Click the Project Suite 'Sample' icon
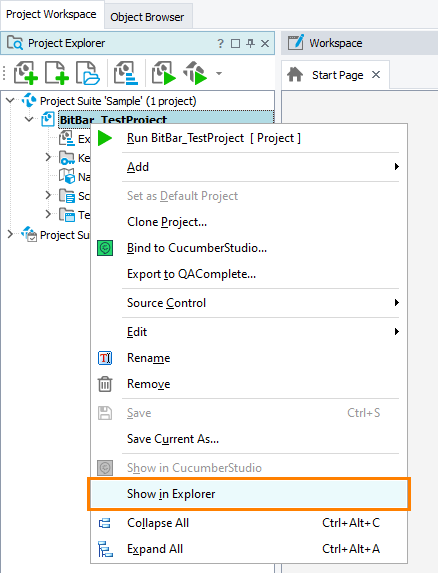The image size is (438, 573). point(29,100)
